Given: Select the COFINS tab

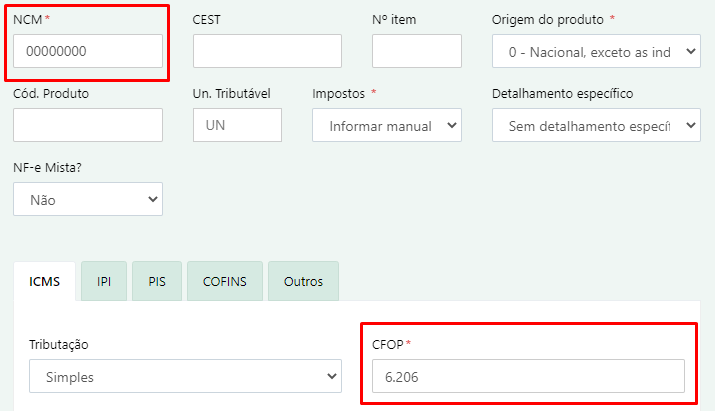Looking at the screenshot, I should (x=225, y=281).
